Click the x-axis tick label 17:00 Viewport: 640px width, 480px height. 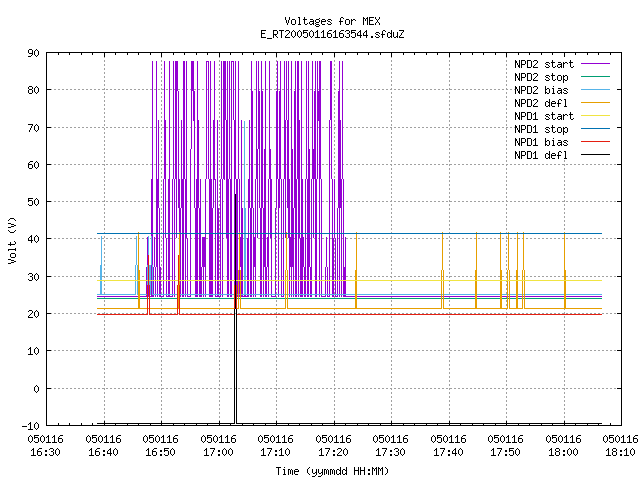coord(218,452)
